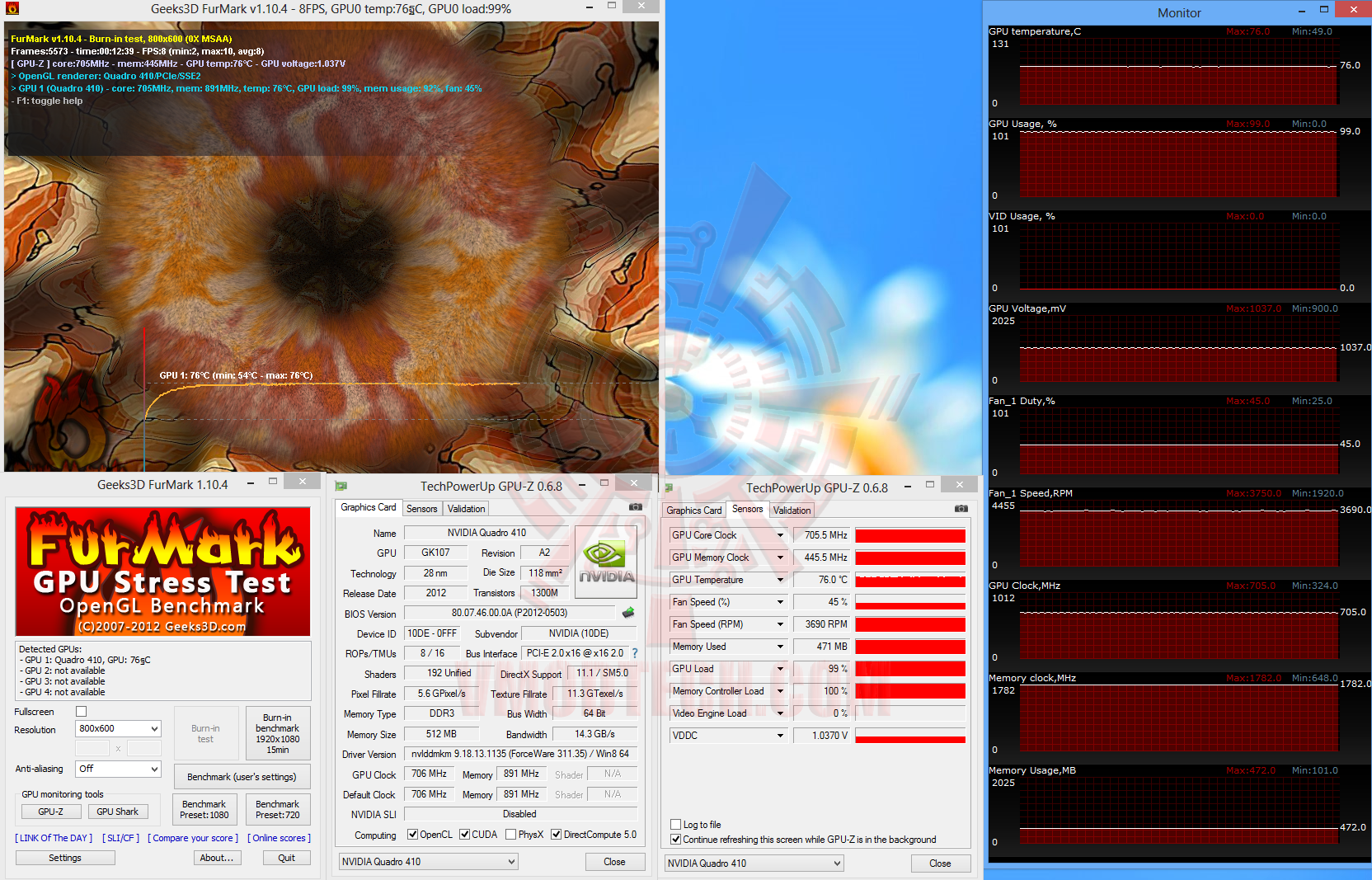Click the NVIDIA logo in GPU-Z

tap(606, 562)
